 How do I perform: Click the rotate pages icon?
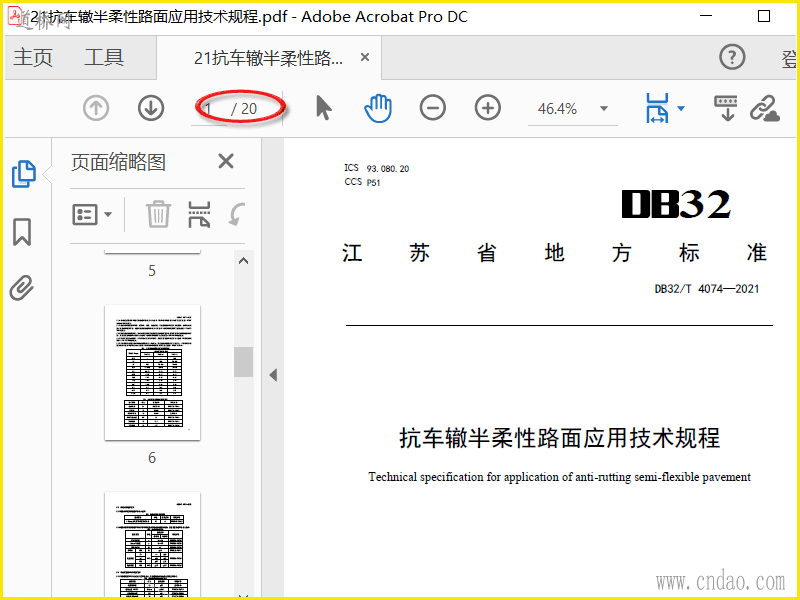coord(237,214)
